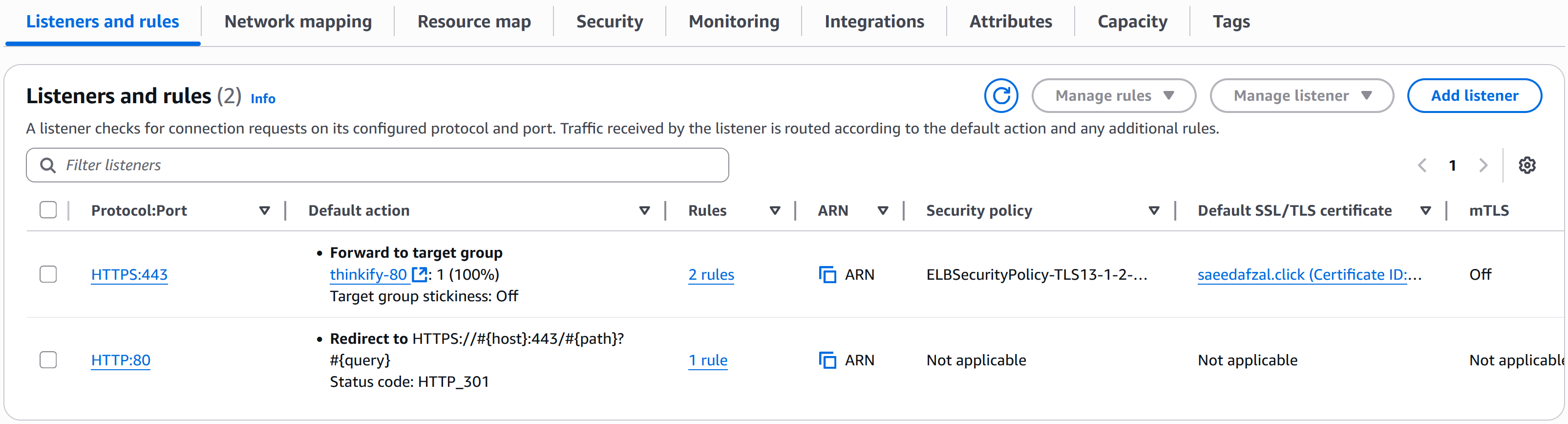
Task: Select the HTTPS:443 listener checkbox
Action: (48, 275)
